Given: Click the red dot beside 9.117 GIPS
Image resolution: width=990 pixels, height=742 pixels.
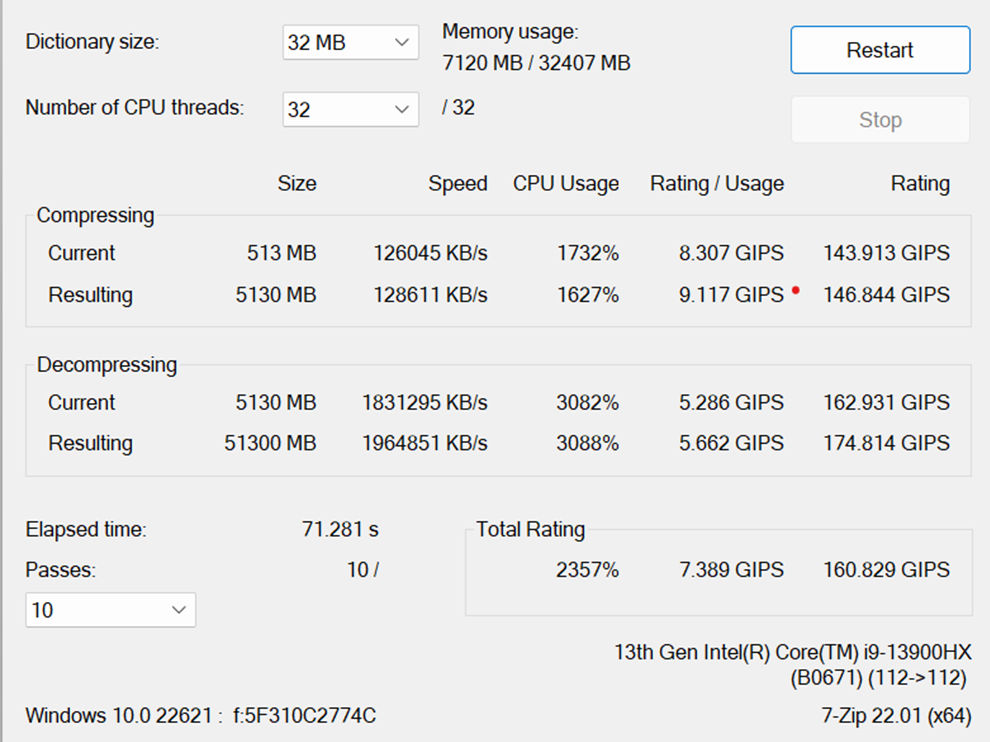Looking at the screenshot, I should (x=795, y=291).
